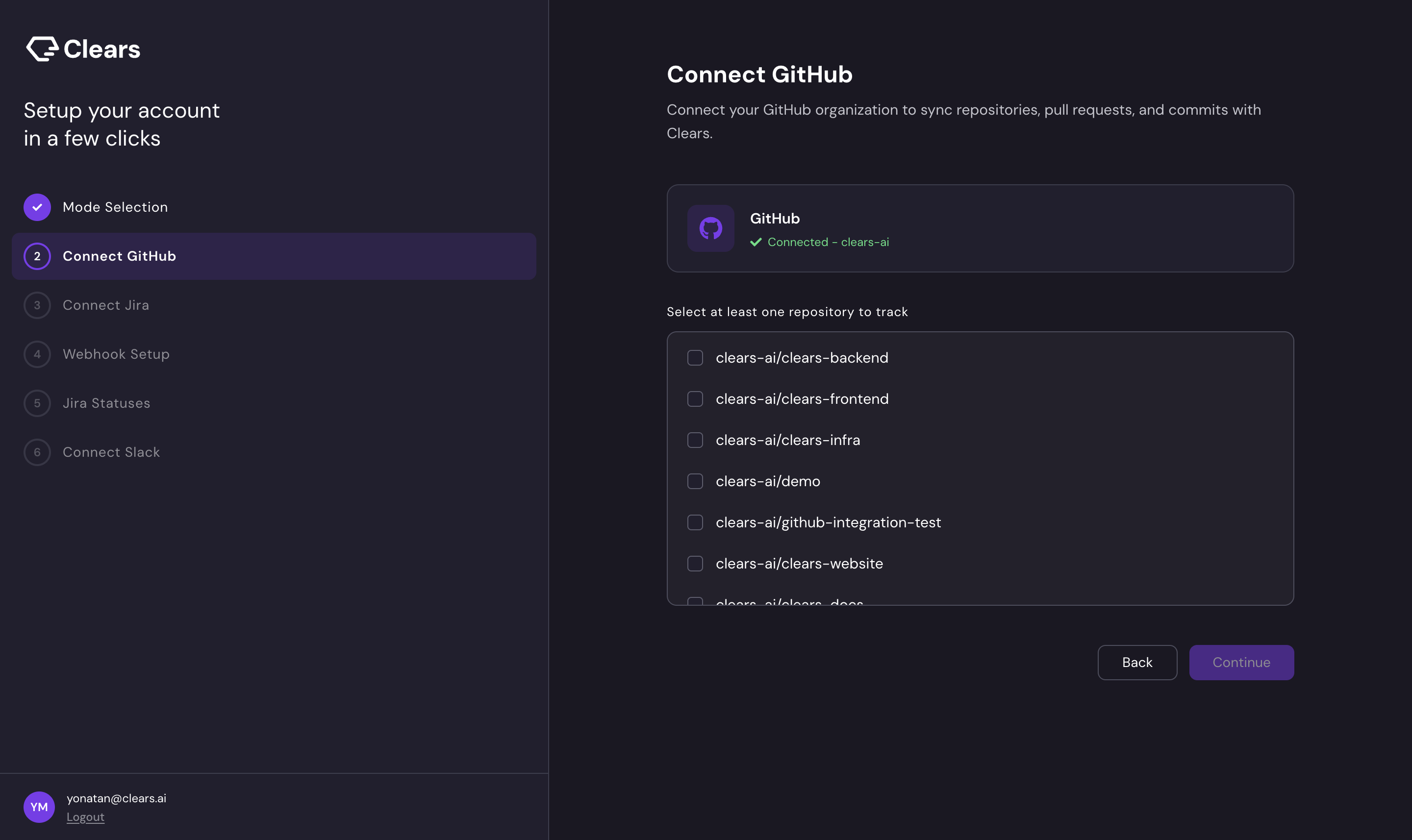Click the Back button
The height and width of the screenshot is (840, 1412).
pyautogui.click(x=1137, y=662)
